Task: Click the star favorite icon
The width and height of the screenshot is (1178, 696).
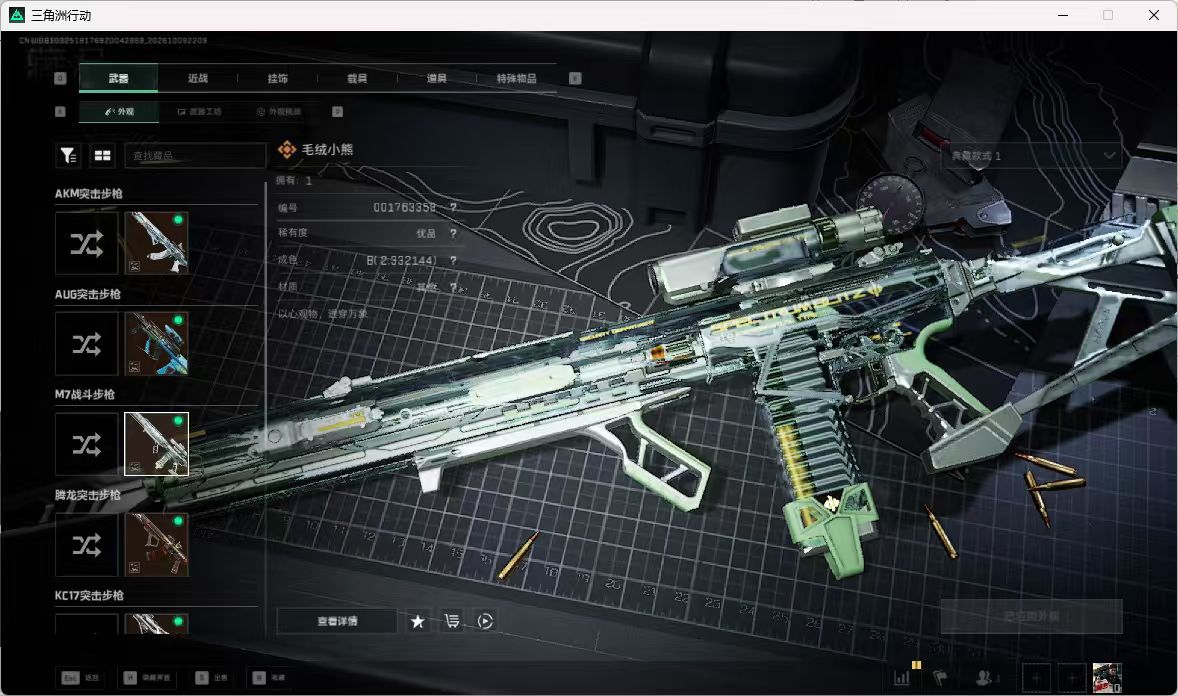Action: (418, 621)
